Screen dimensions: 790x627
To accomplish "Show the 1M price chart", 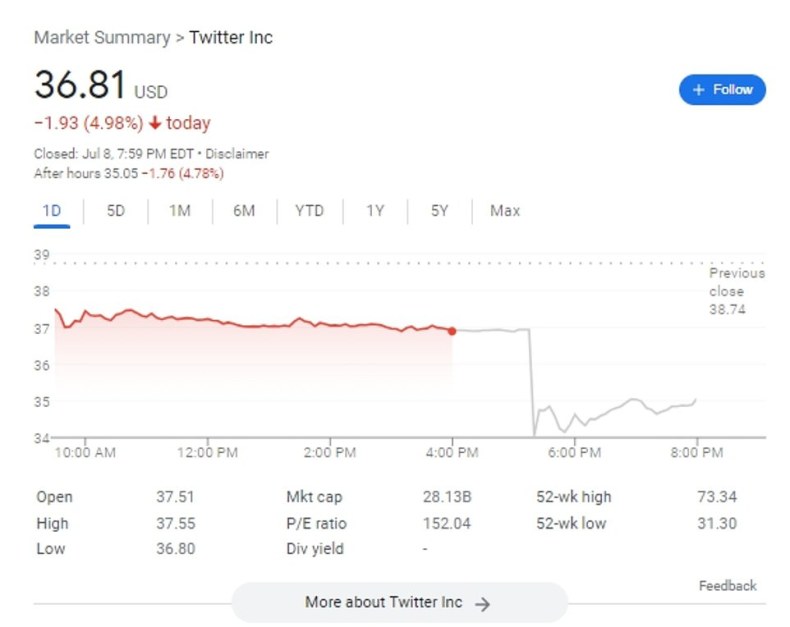I will coord(179,211).
